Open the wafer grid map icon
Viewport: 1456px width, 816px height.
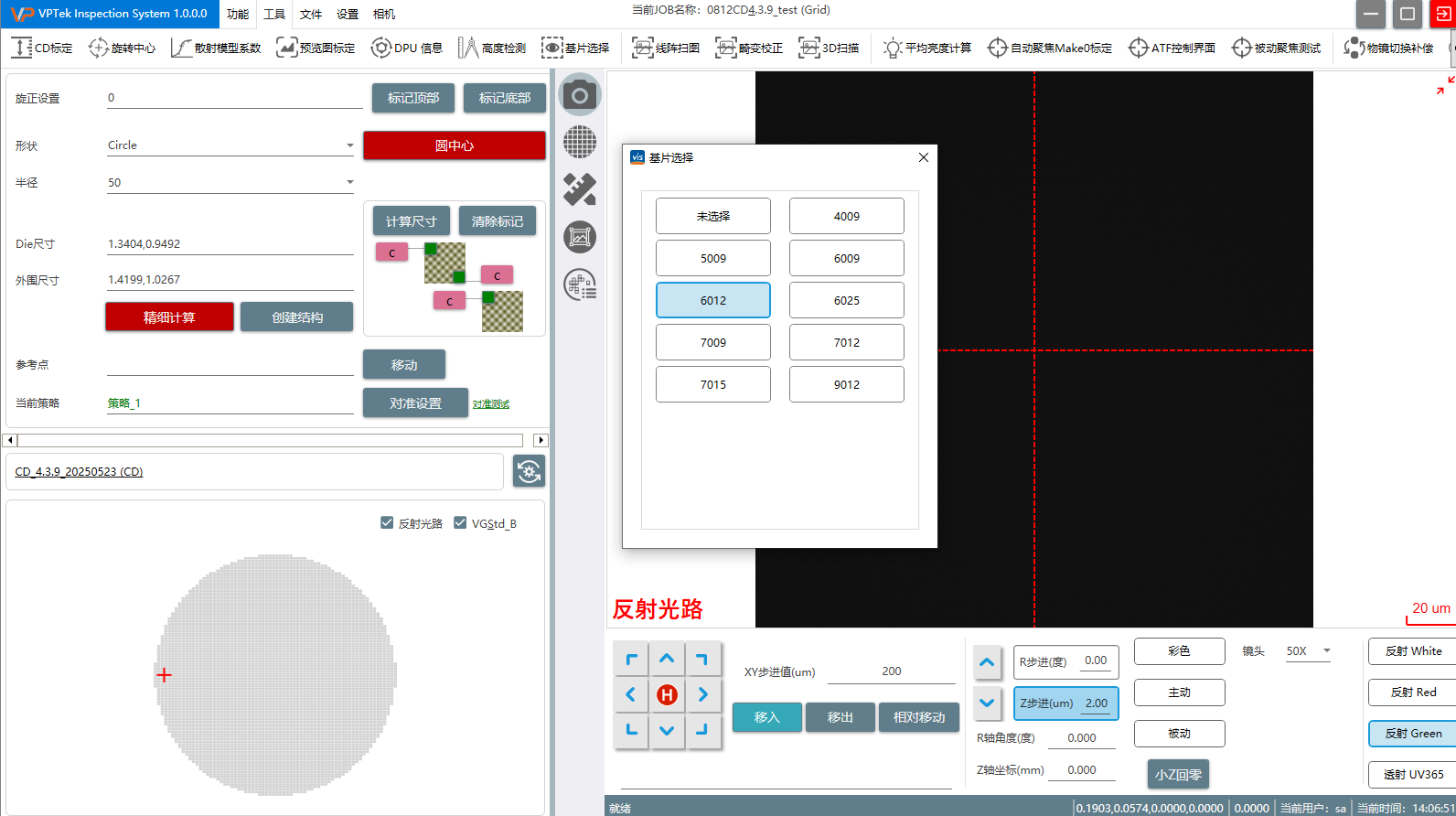coord(580,143)
